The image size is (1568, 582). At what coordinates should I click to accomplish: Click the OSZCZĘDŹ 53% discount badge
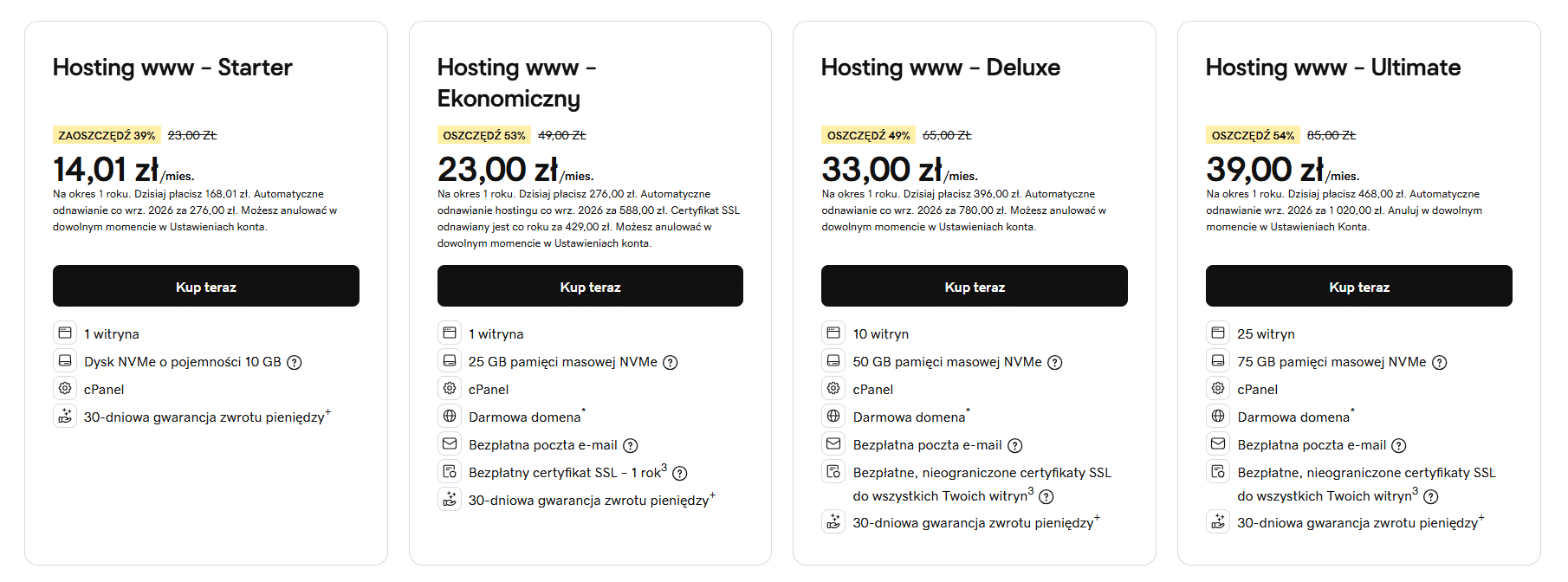tap(484, 136)
